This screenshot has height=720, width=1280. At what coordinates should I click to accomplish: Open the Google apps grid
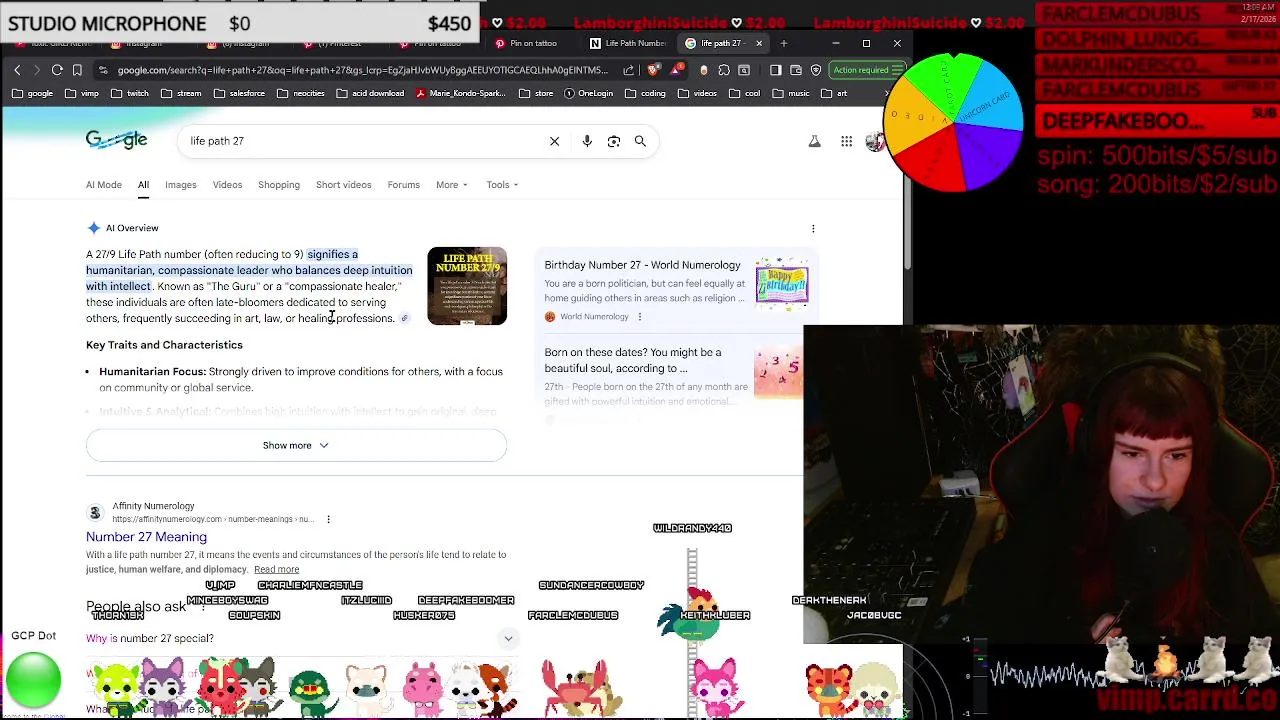point(846,142)
